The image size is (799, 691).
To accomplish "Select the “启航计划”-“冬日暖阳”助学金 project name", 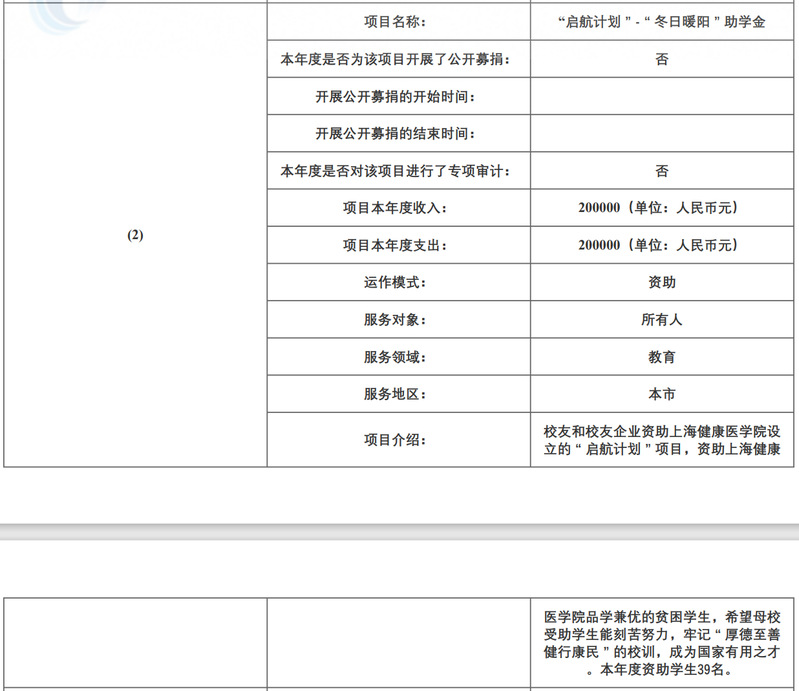I will (661, 22).
